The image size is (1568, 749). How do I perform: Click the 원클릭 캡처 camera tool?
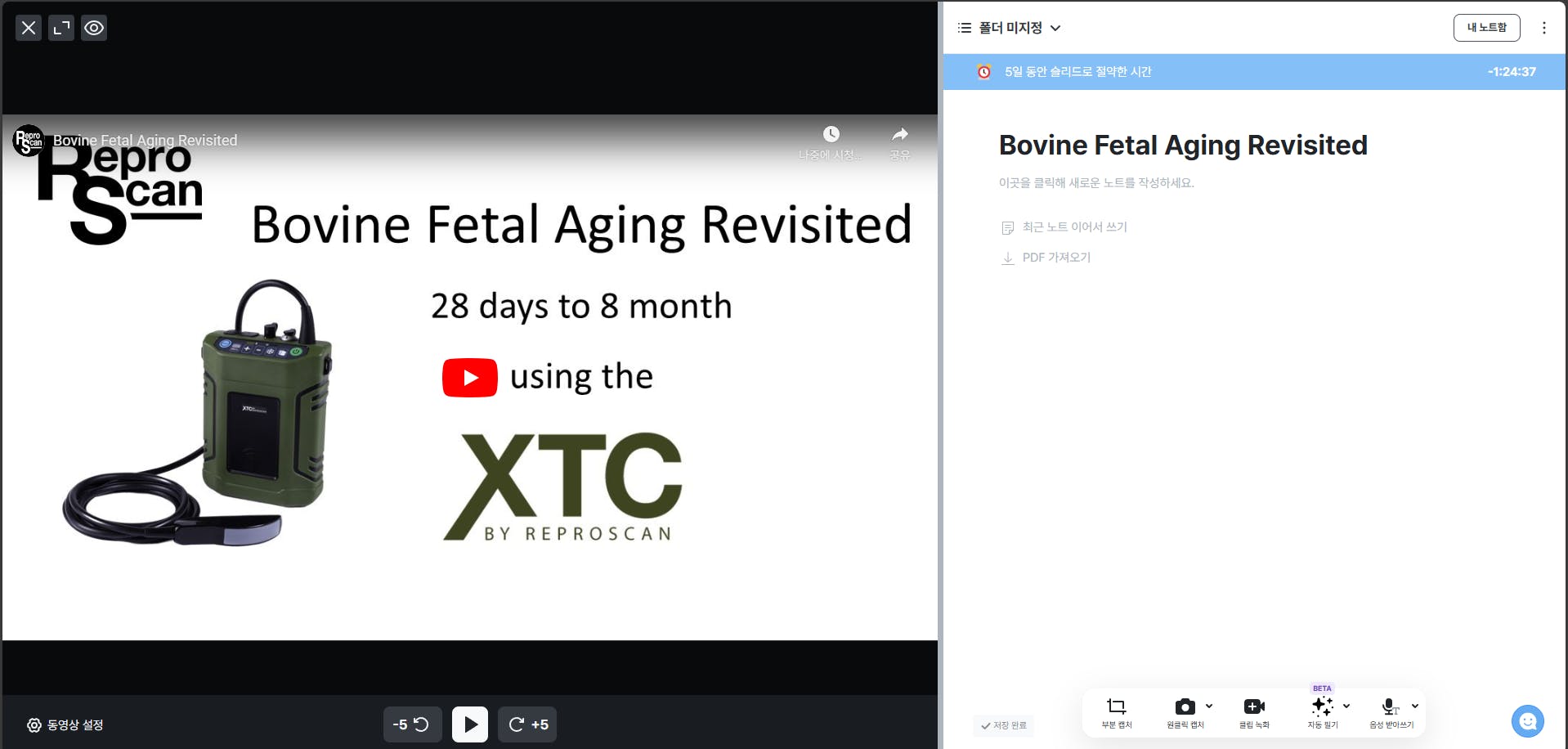pyautogui.click(x=1185, y=712)
